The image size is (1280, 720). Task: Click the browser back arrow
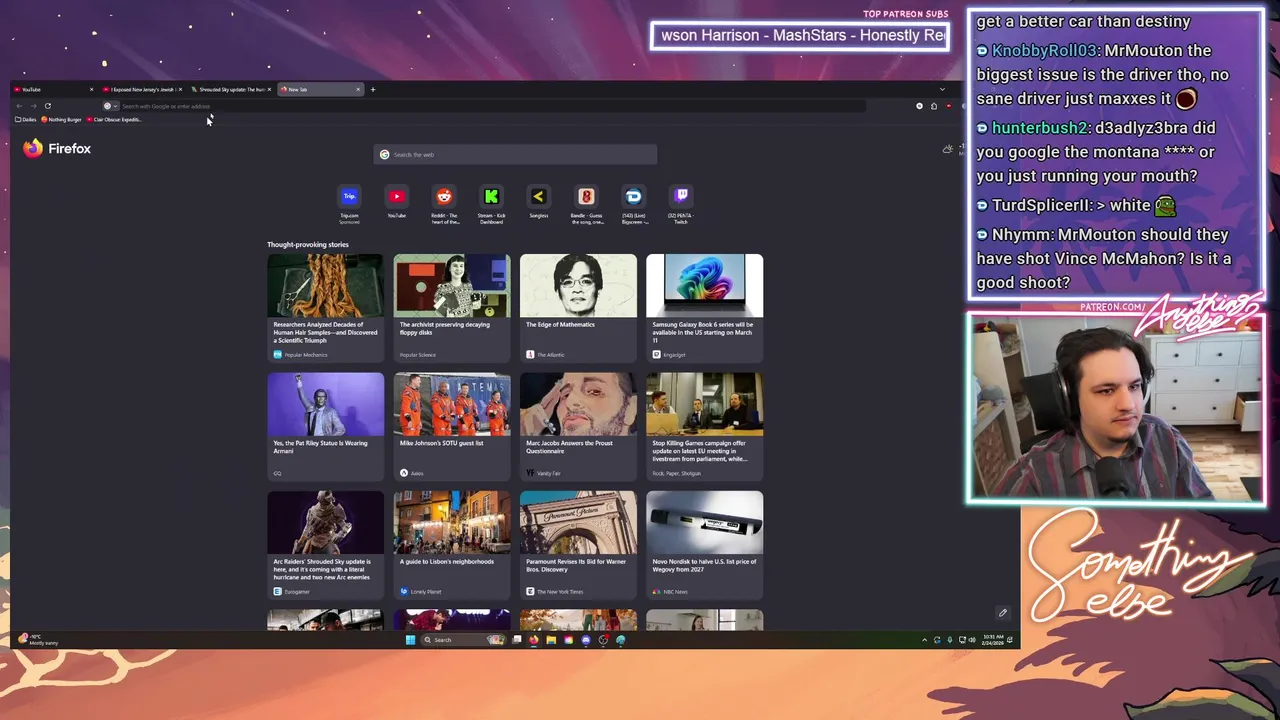click(19, 106)
